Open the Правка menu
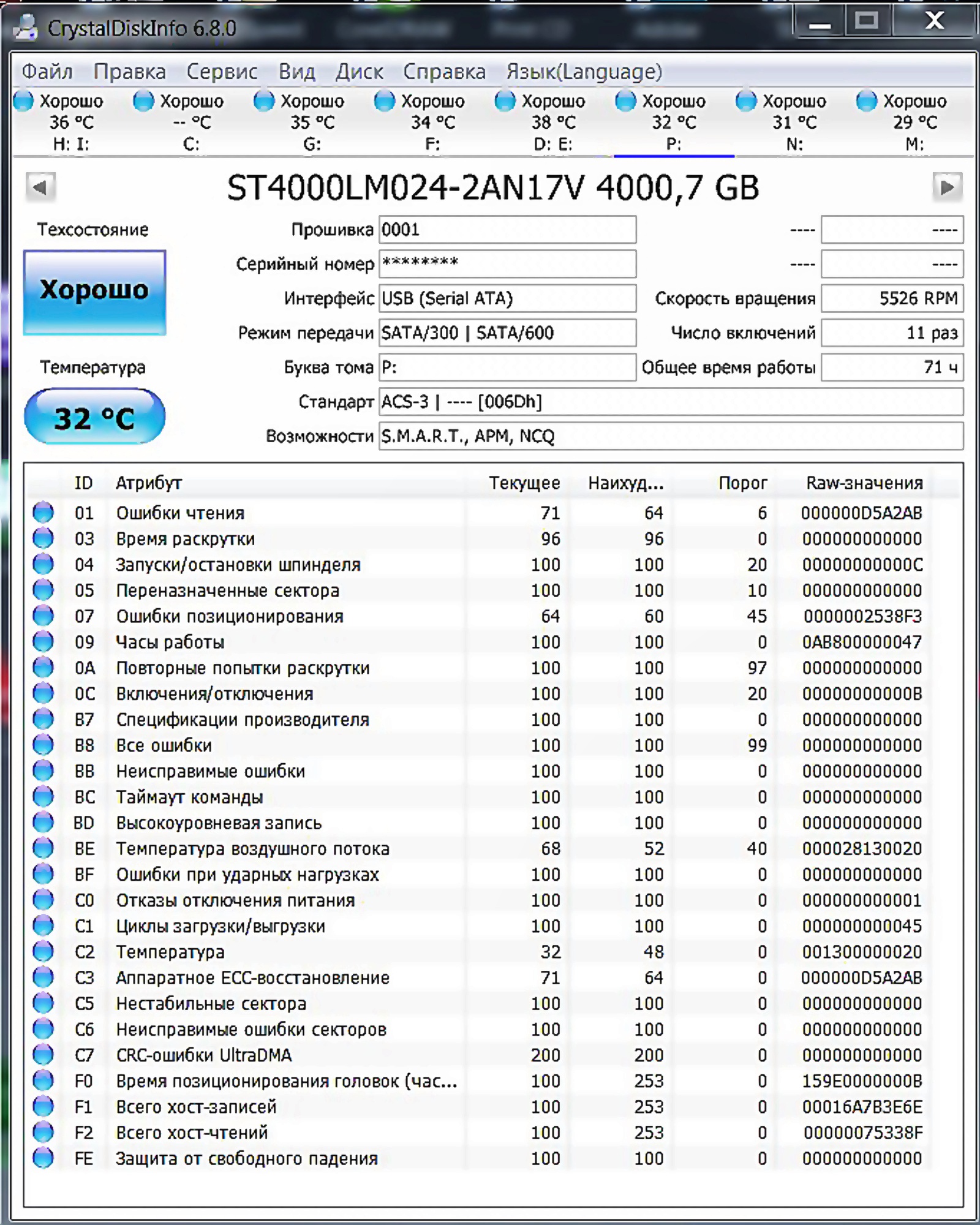 129,72
